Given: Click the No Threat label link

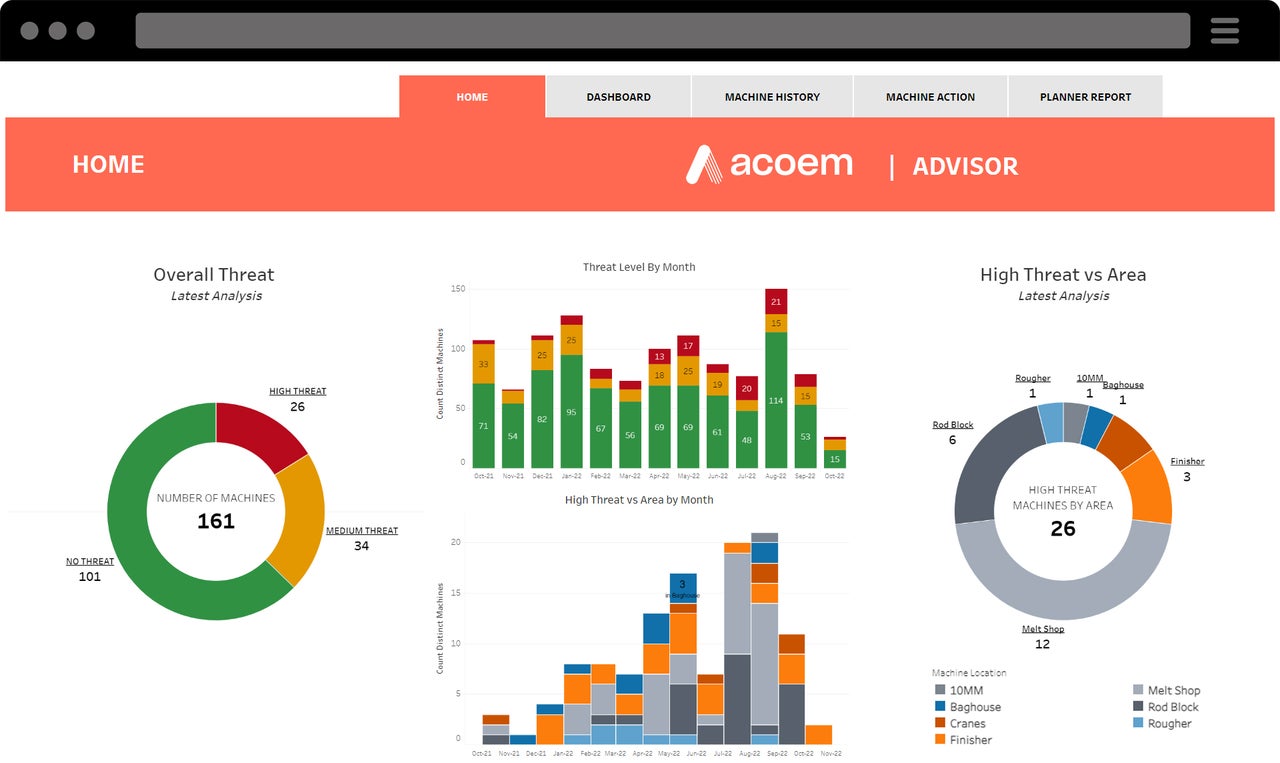Looking at the screenshot, I should point(90,562).
